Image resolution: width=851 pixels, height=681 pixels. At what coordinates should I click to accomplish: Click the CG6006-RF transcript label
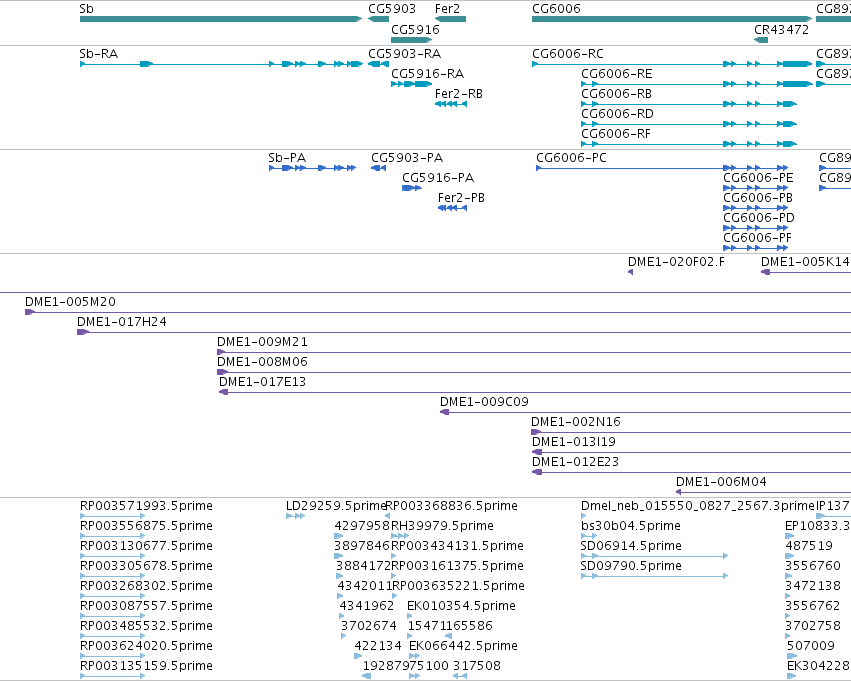click(x=616, y=134)
